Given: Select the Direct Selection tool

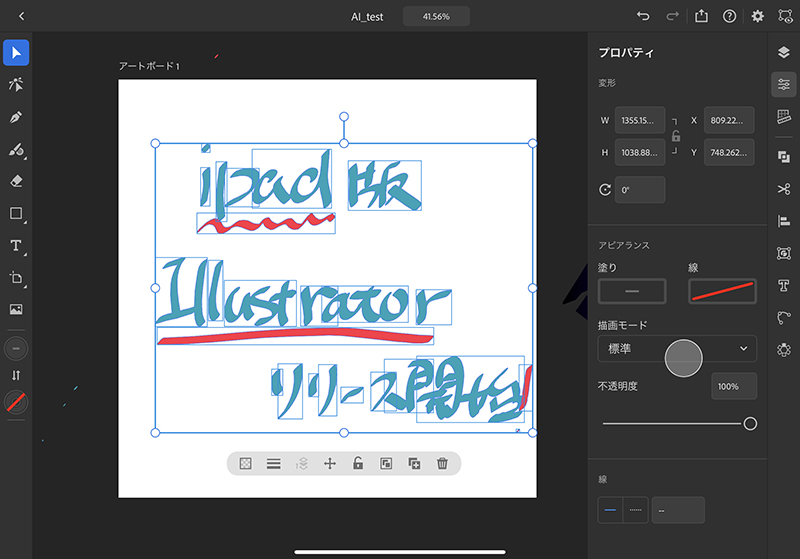Looking at the screenshot, I should pyautogui.click(x=16, y=85).
